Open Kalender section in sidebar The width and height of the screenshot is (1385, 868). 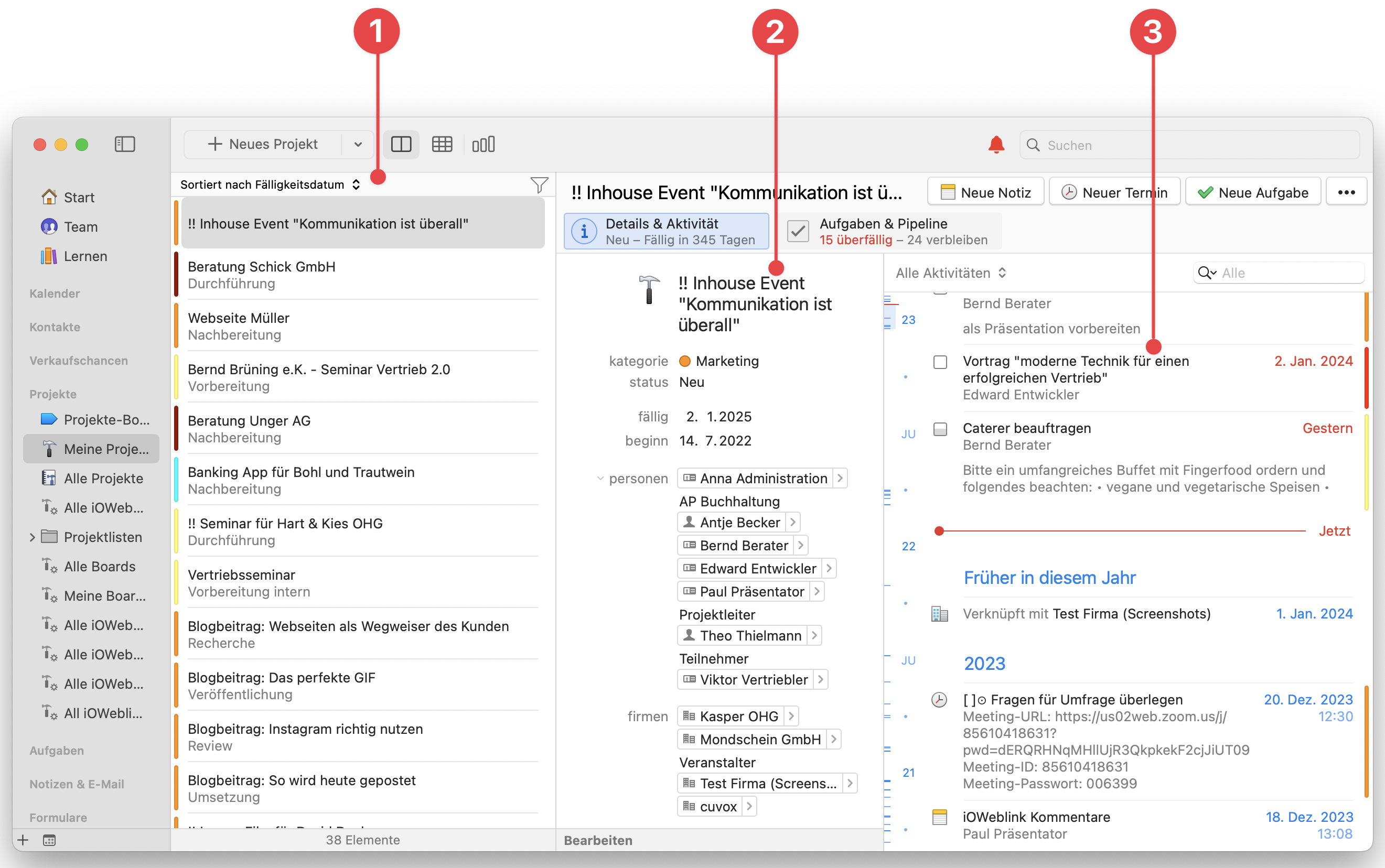click(x=55, y=294)
